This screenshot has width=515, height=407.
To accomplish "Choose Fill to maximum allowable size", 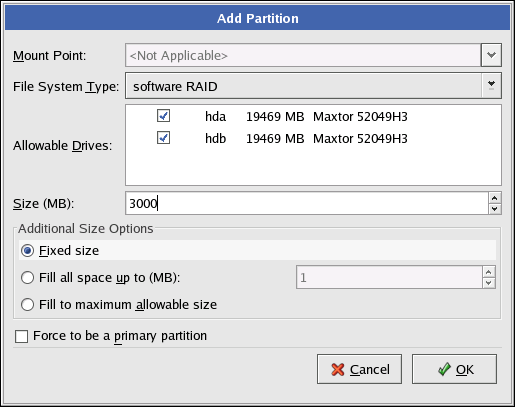I will pos(27,304).
